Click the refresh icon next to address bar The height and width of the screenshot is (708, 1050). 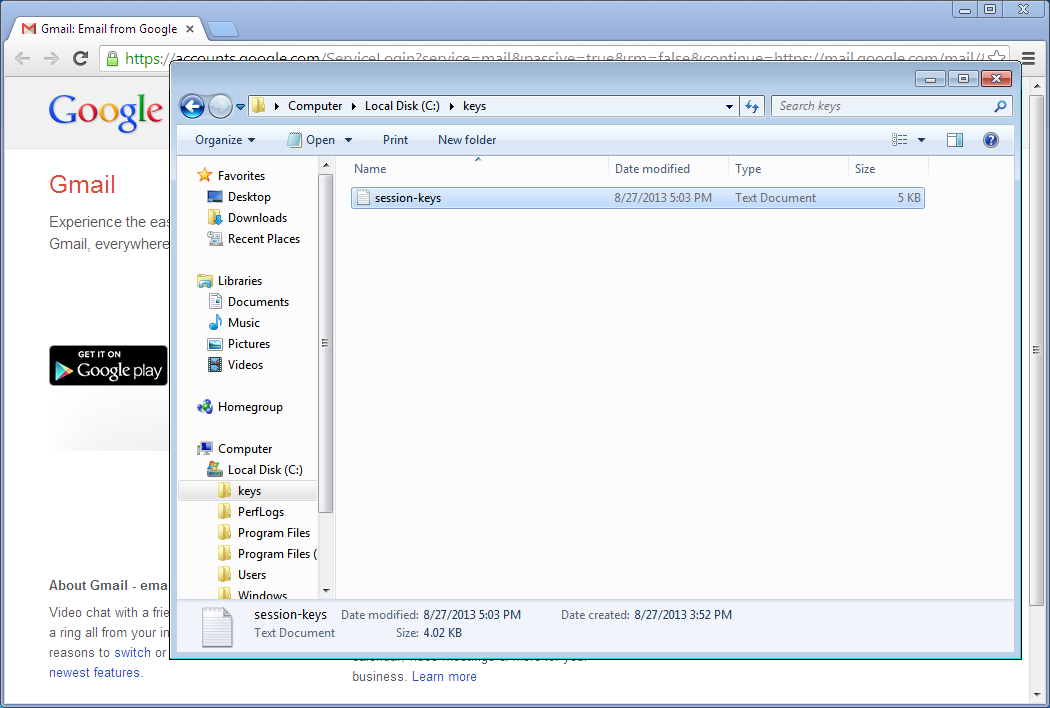(752, 107)
